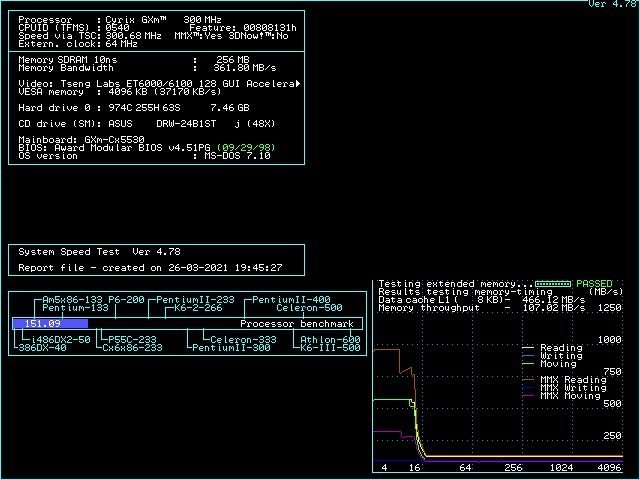
Task: Click the Report file created on line
Action: click(x=150, y=268)
